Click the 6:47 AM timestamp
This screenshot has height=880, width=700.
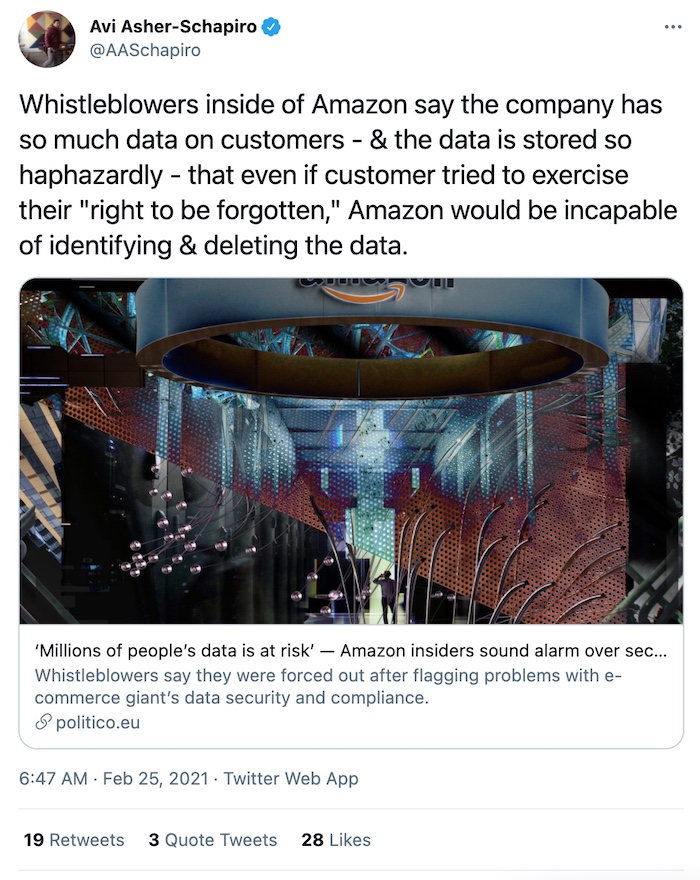click(x=53, y=778)
